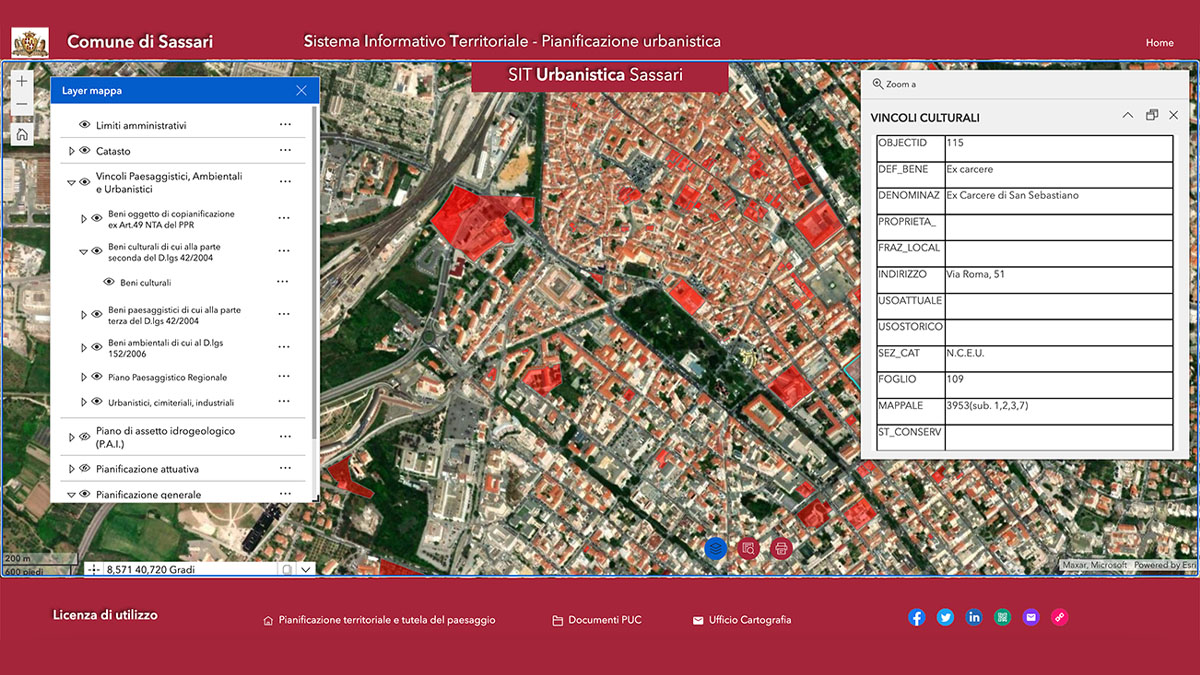Reset map to default home extent
Image resolution: width=1200 pixels, height=675 pixels.
tap(22, 135)
